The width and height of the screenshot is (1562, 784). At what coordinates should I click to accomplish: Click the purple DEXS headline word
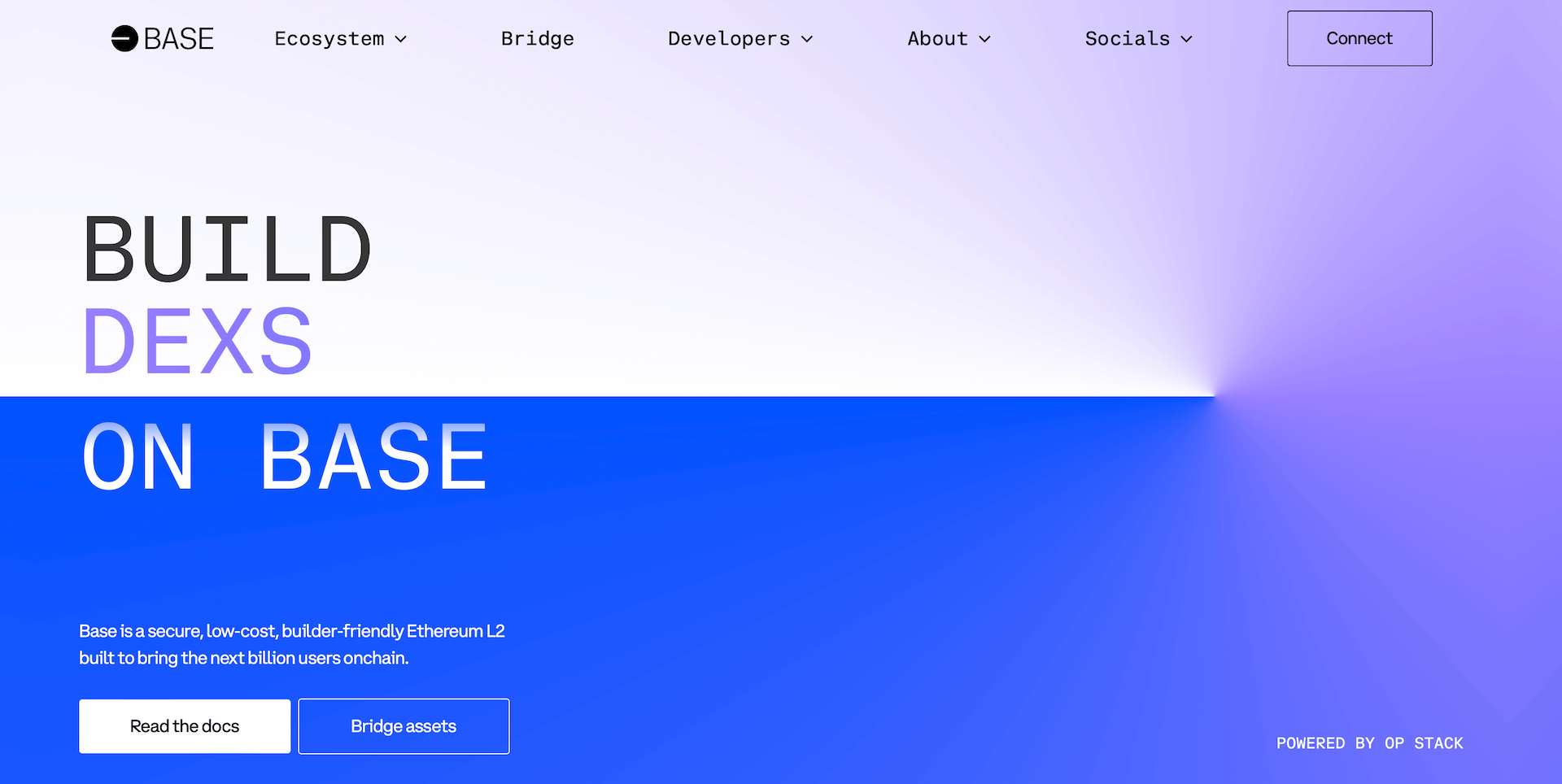tap(198, 341)
